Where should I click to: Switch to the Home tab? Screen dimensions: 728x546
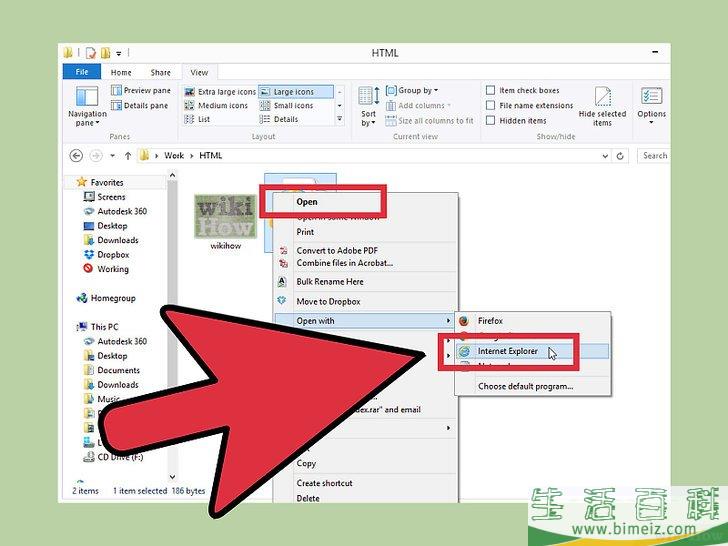point(121,72)
